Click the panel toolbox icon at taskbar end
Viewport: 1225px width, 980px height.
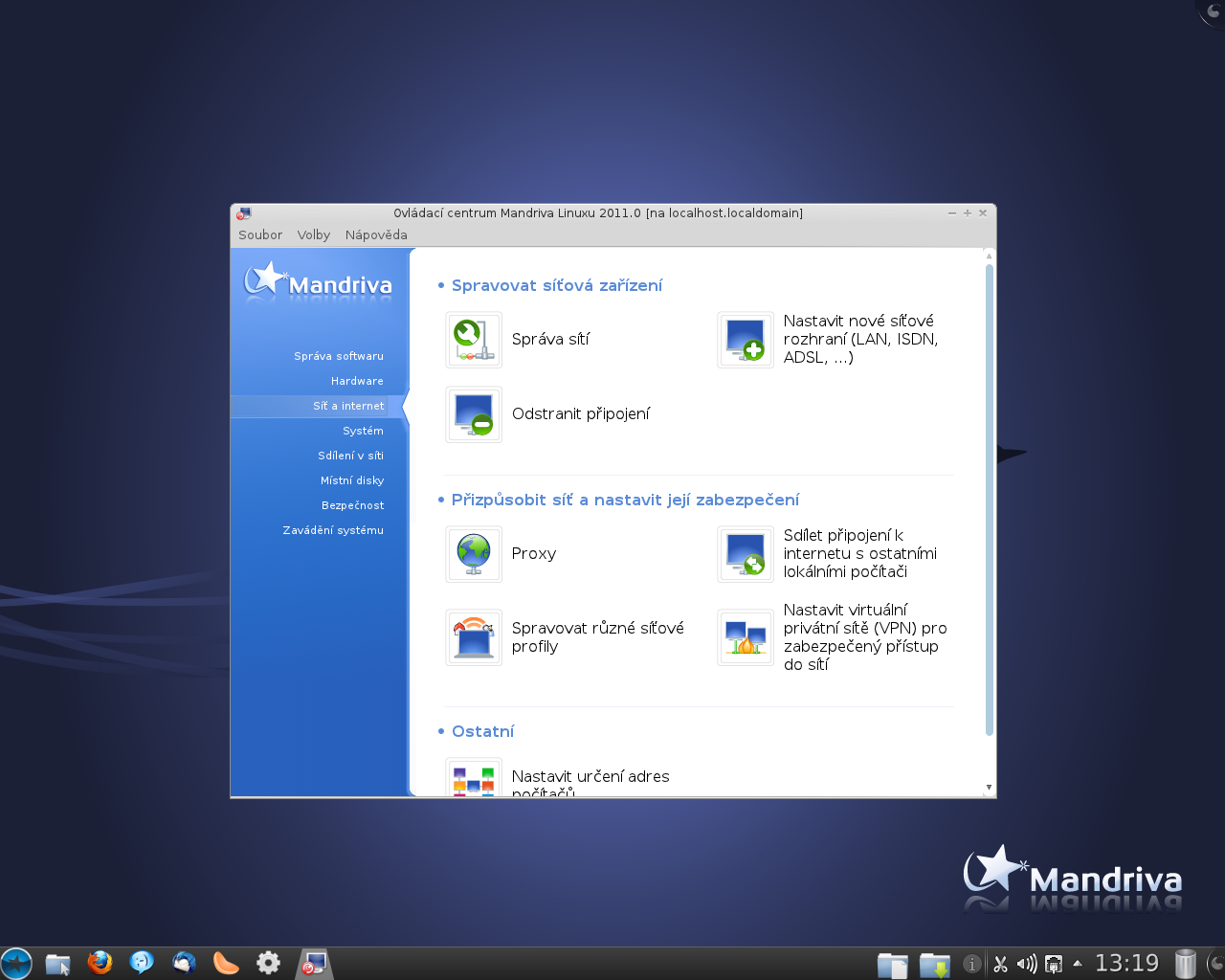point(1215,963)
